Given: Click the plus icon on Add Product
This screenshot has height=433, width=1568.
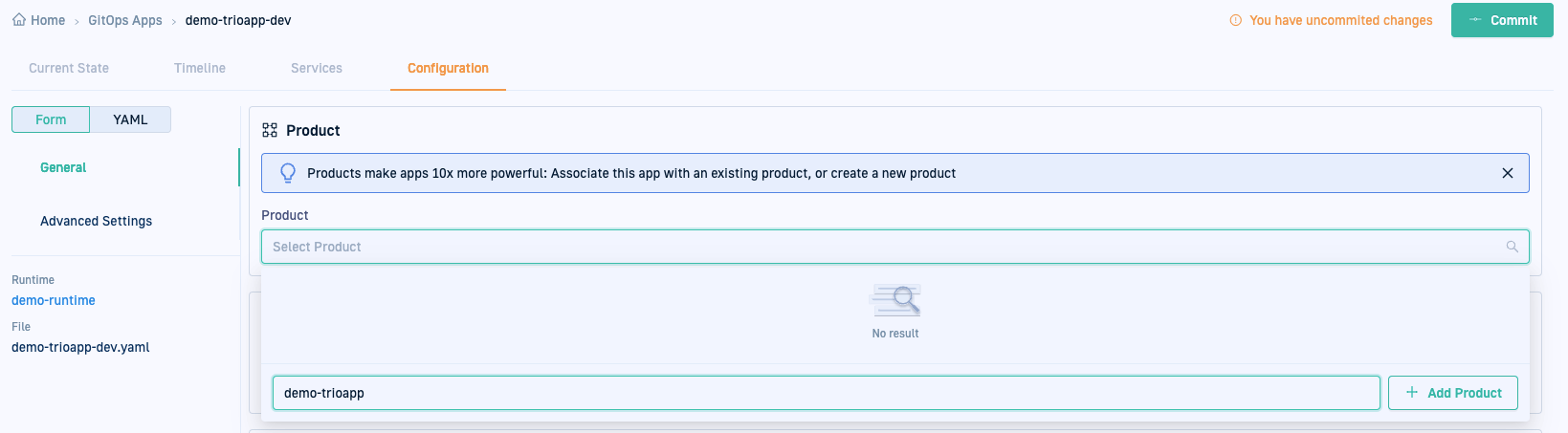Looking at the screenshot, I should pos(1411,393).
